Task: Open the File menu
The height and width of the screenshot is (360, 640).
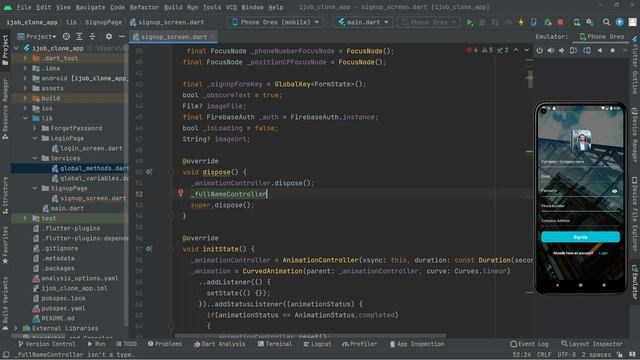Action: 24,7
